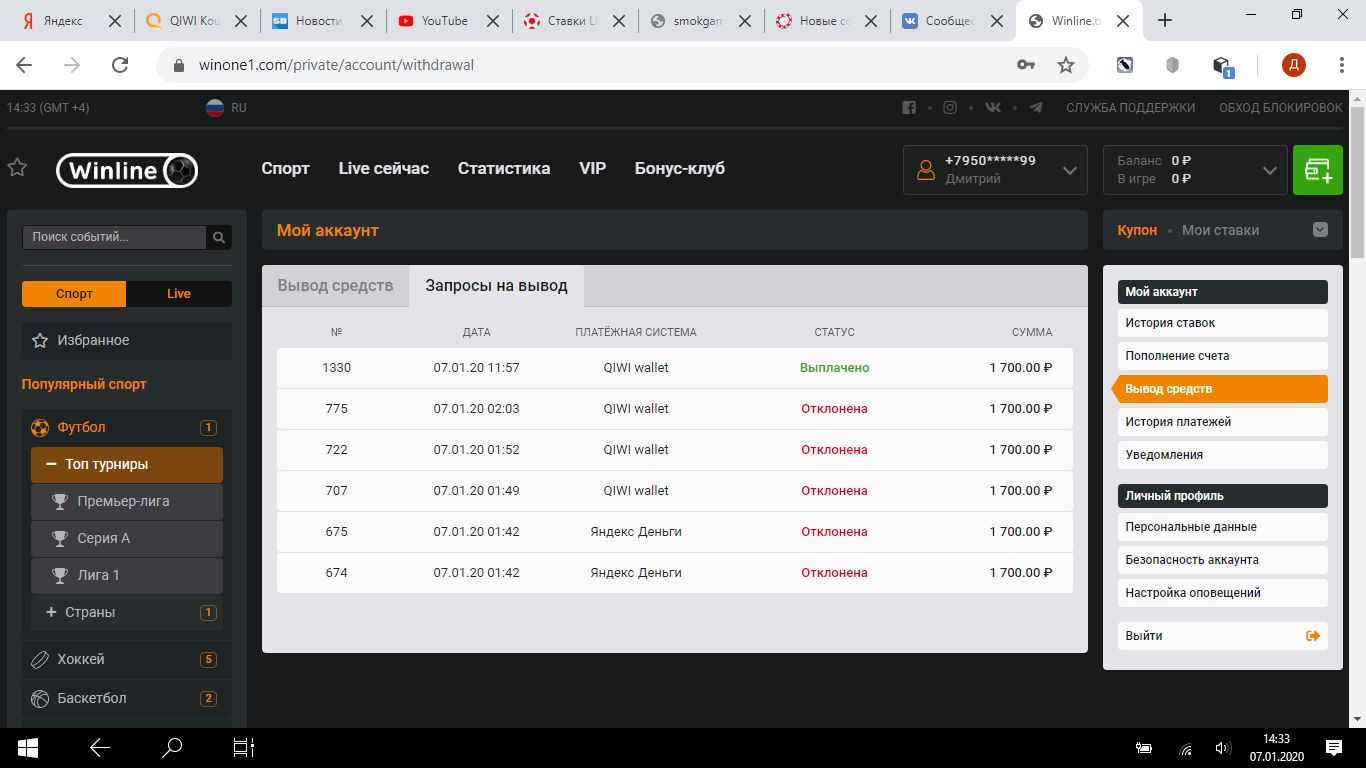This screenshot has width=1366, height=768.
Task: Expand the Футбол sport category
Action: pos(127,428)
